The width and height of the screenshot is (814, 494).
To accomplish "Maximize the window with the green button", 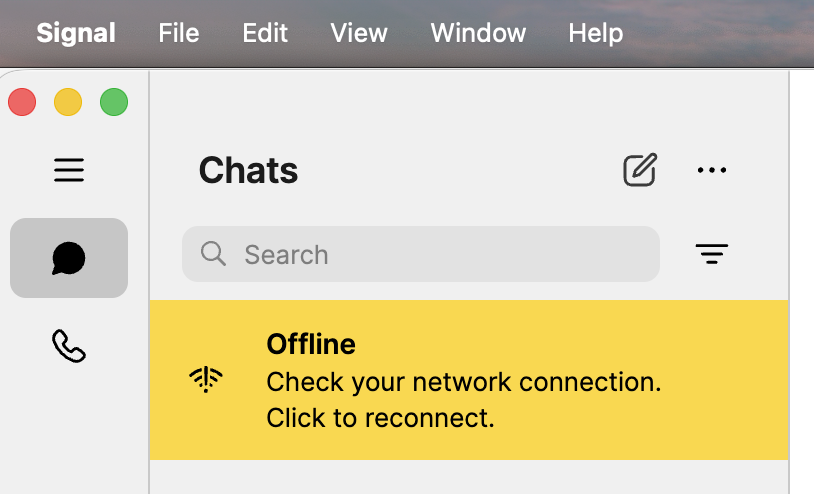I will [114, 102].
